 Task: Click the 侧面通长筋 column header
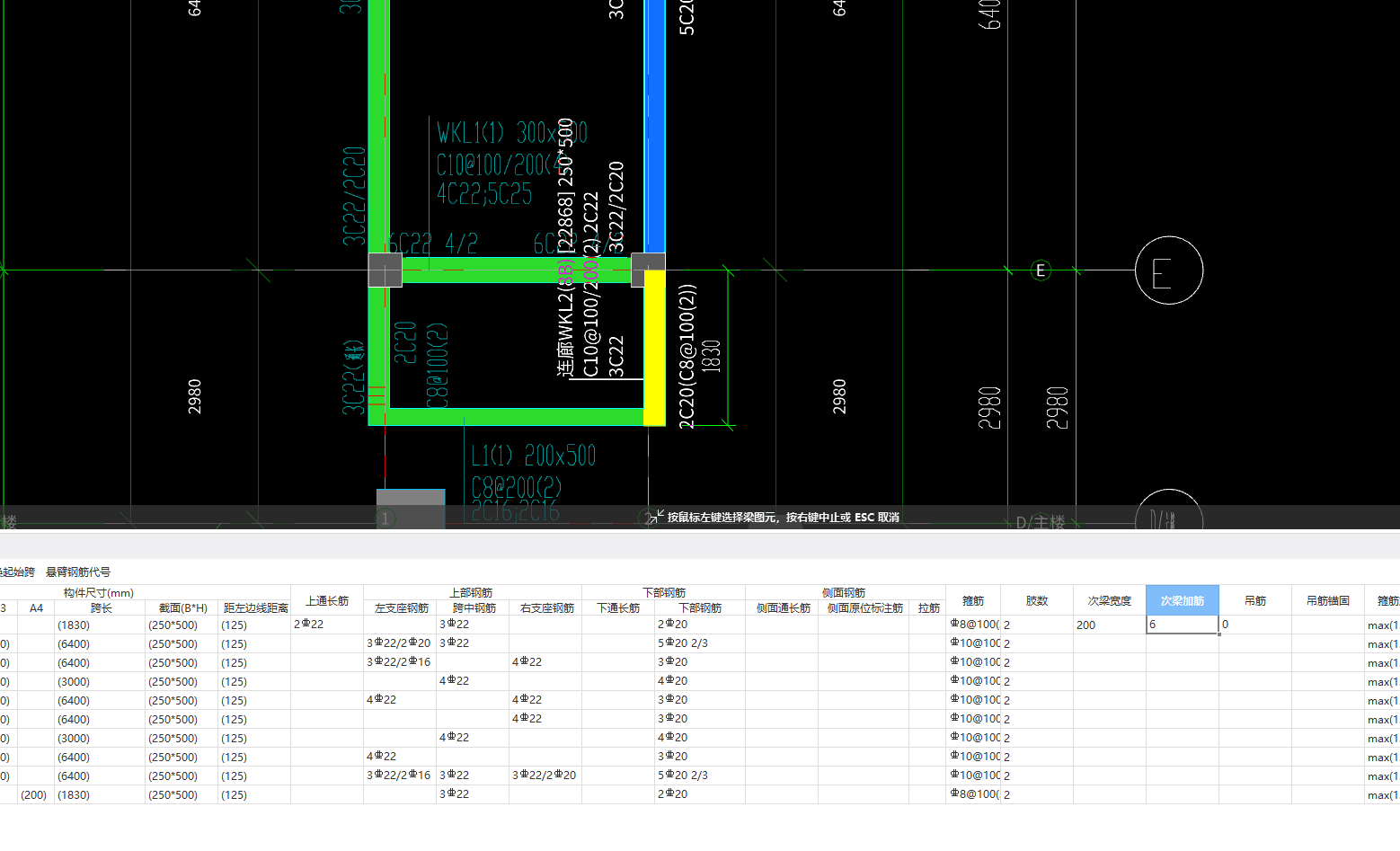(x=783, y=608)
